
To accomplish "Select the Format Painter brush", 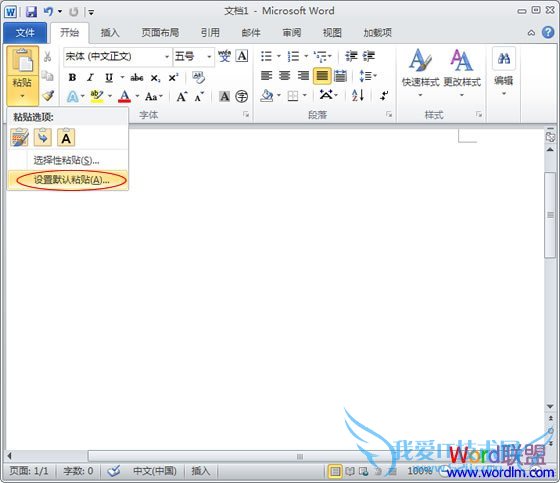I will (x=48, y=95).
